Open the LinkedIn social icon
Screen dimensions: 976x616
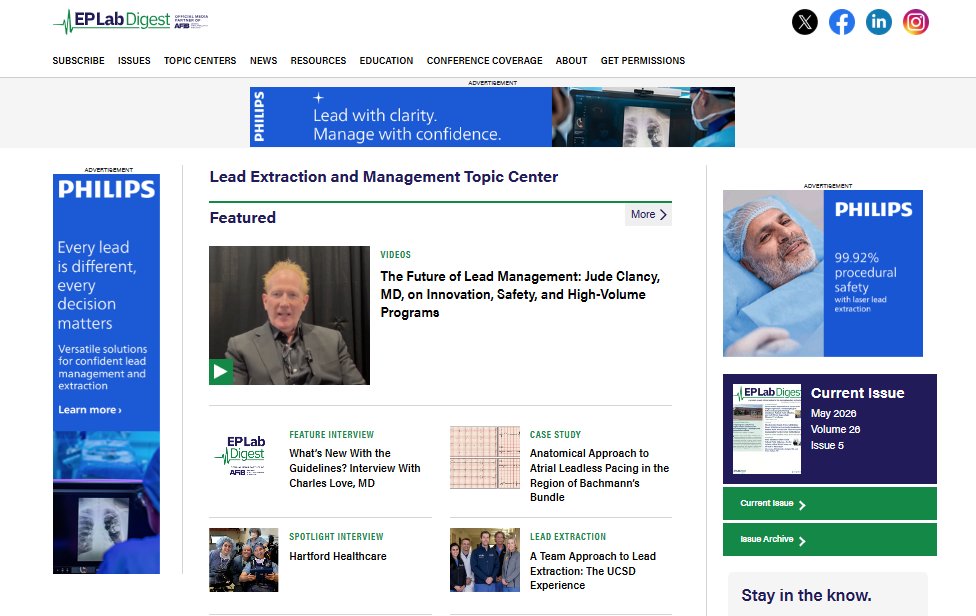click(879, 22)
